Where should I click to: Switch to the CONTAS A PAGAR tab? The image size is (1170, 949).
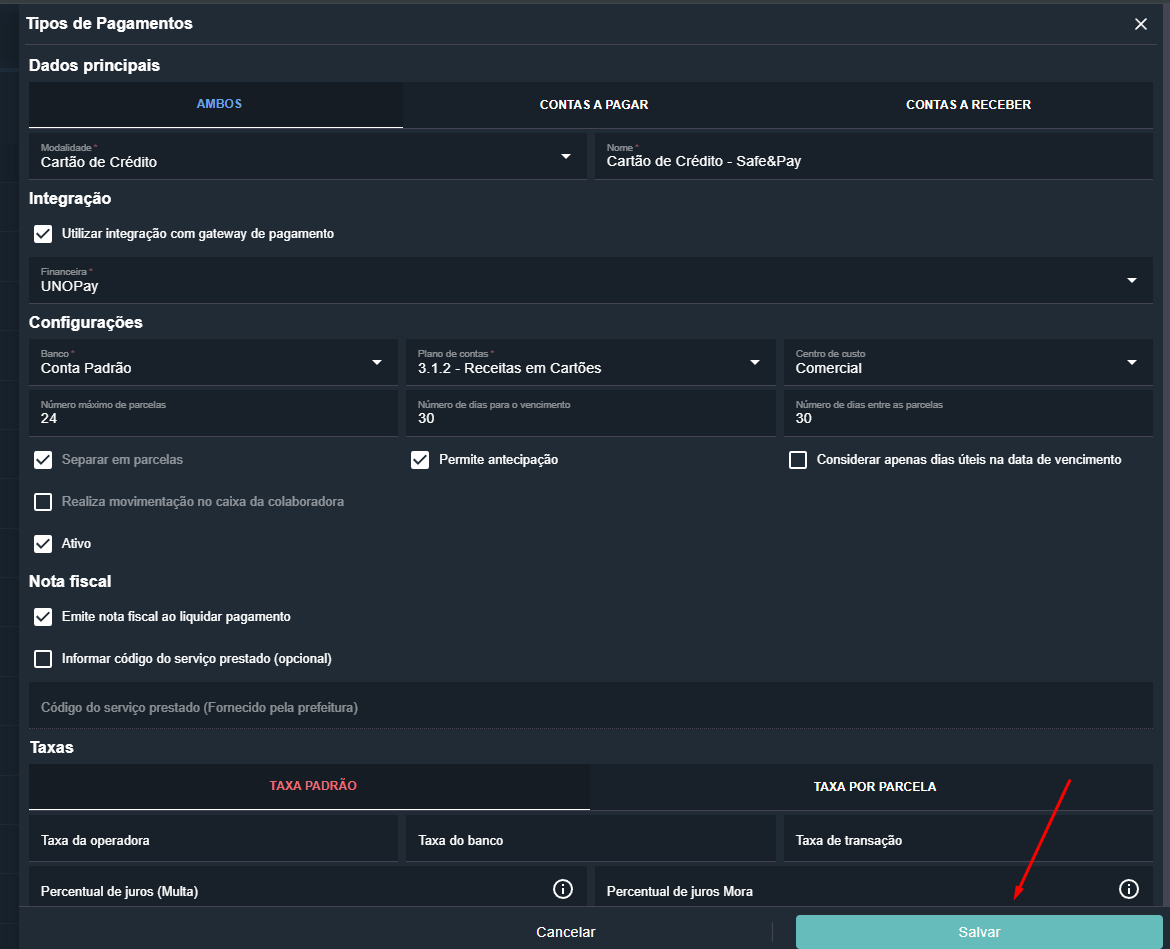click(x=594, y=104)
